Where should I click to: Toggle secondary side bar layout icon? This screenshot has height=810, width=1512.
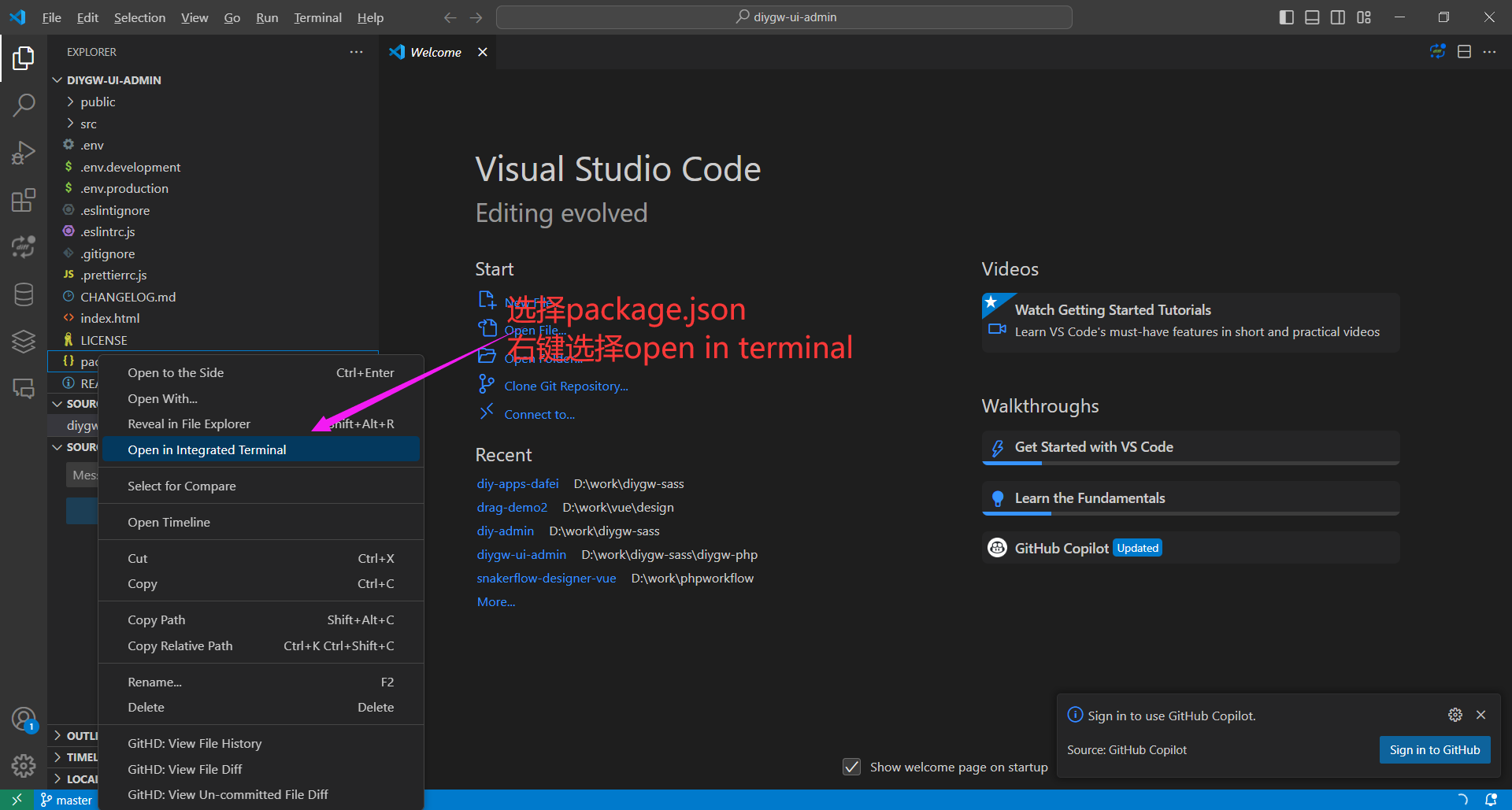(x=1338, y=17)
